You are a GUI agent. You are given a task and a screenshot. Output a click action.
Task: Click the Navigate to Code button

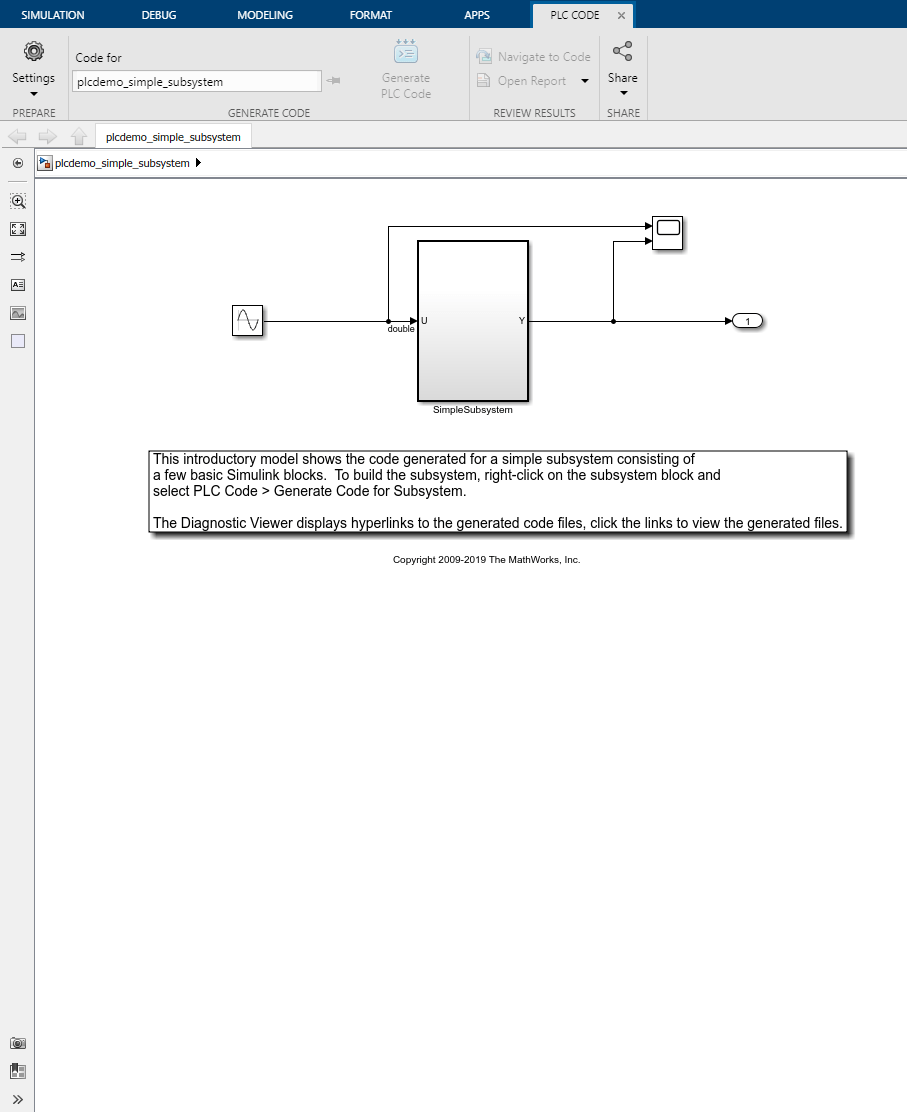coord(533,56)
